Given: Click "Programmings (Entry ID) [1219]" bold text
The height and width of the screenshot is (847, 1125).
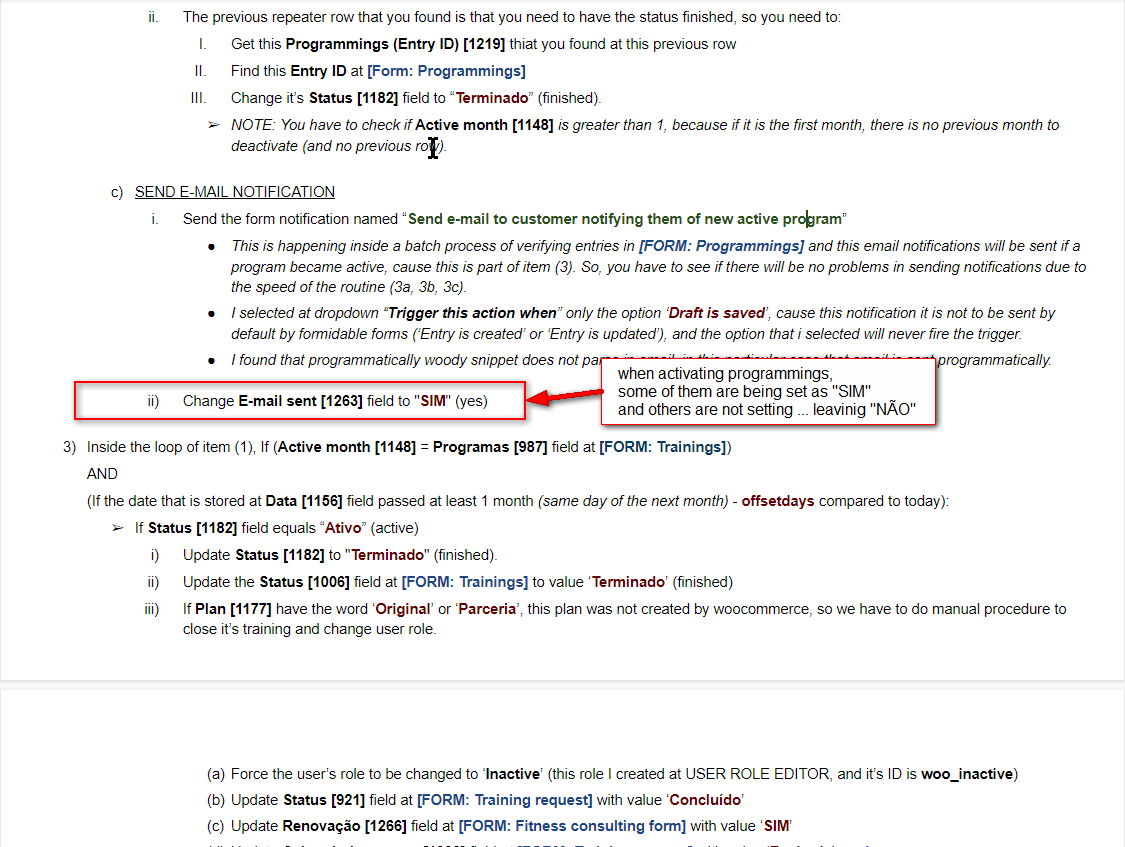Looking at the screenshot, I should pyautogui.click(x=395, y=44).
